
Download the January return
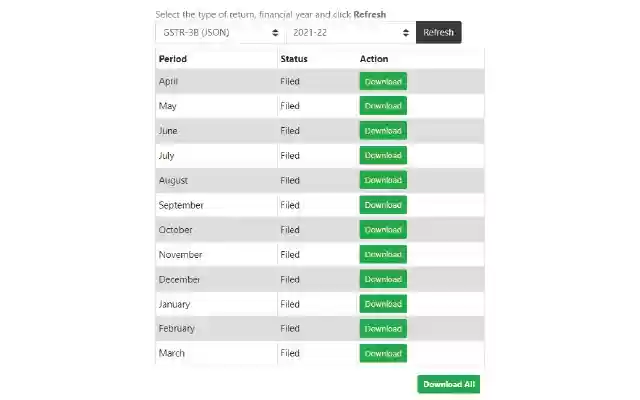tap(383, 304)
